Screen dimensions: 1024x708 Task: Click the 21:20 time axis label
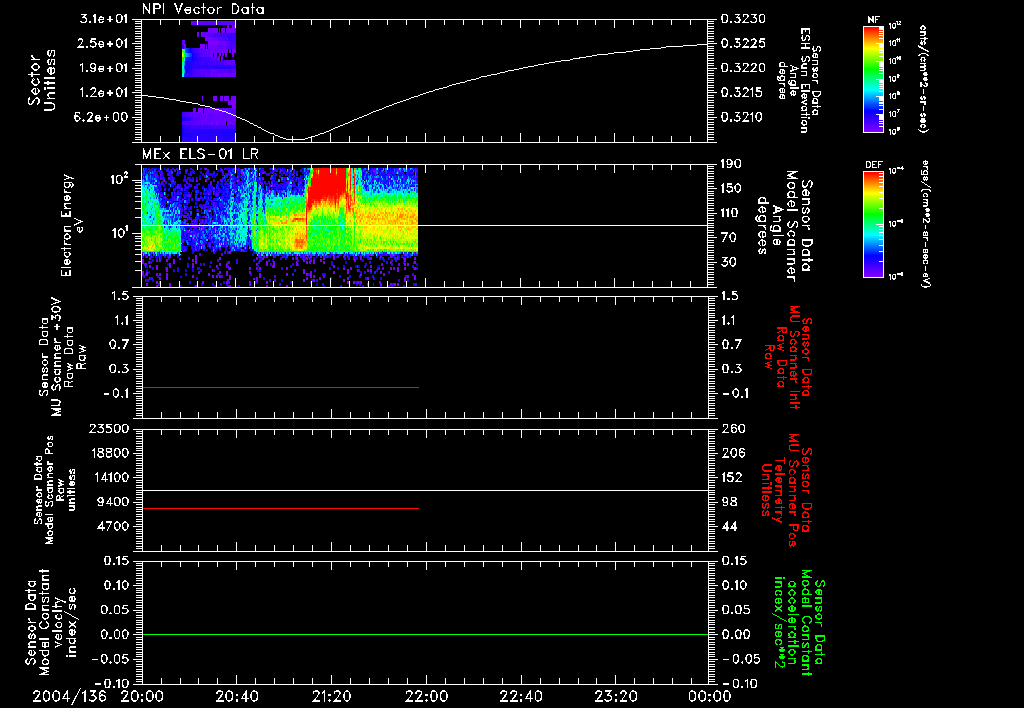(331, 696)
